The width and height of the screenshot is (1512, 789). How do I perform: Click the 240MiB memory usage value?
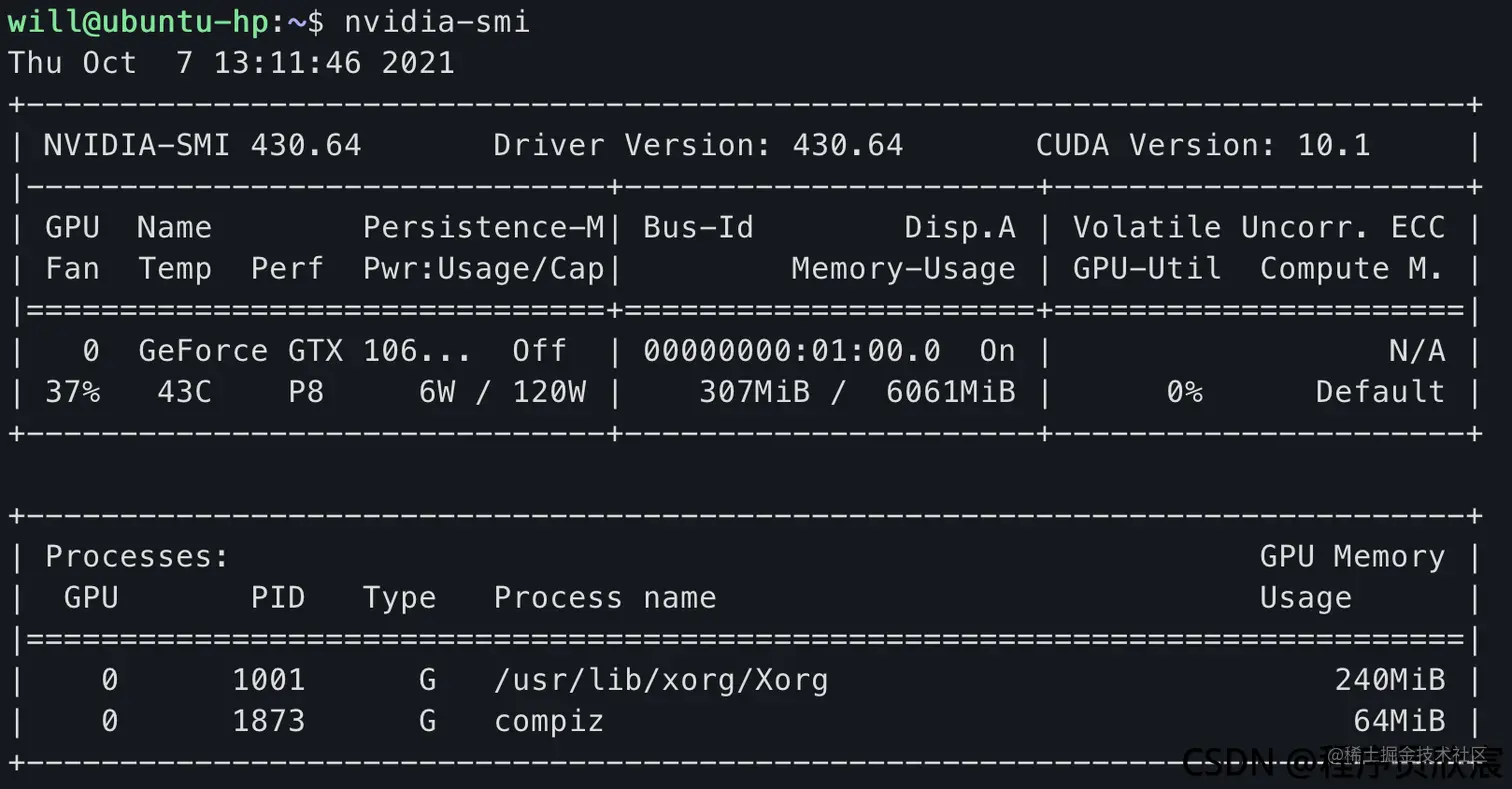click(1390, 680)
